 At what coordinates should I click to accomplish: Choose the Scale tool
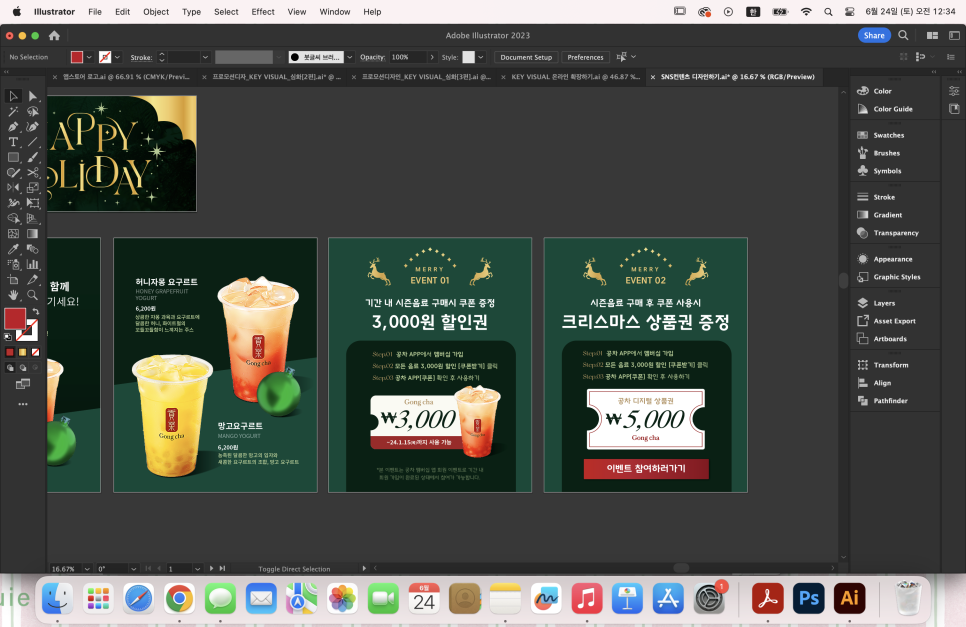33,188
